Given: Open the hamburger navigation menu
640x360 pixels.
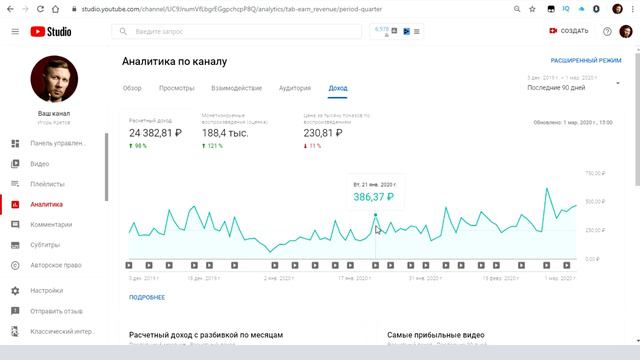Looking at the screenshot, I should (15, 31).
